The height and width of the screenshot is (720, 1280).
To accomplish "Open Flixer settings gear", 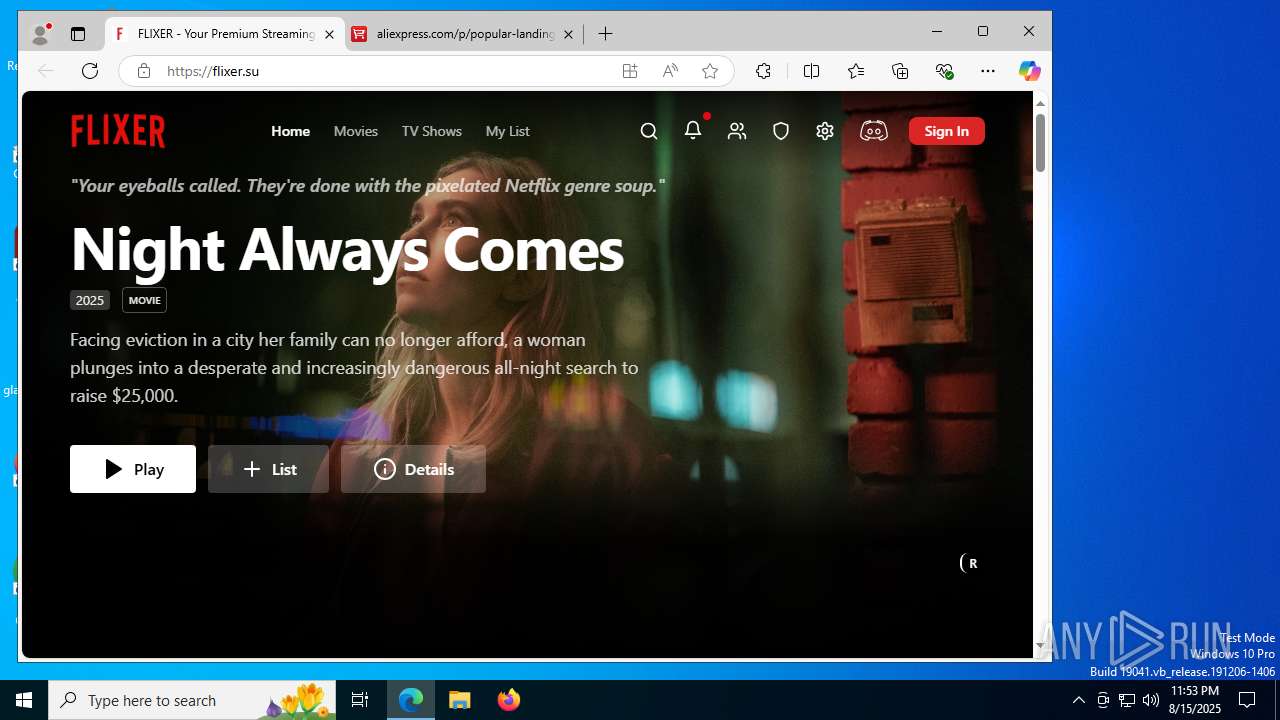I will click(x=825, y=131).
